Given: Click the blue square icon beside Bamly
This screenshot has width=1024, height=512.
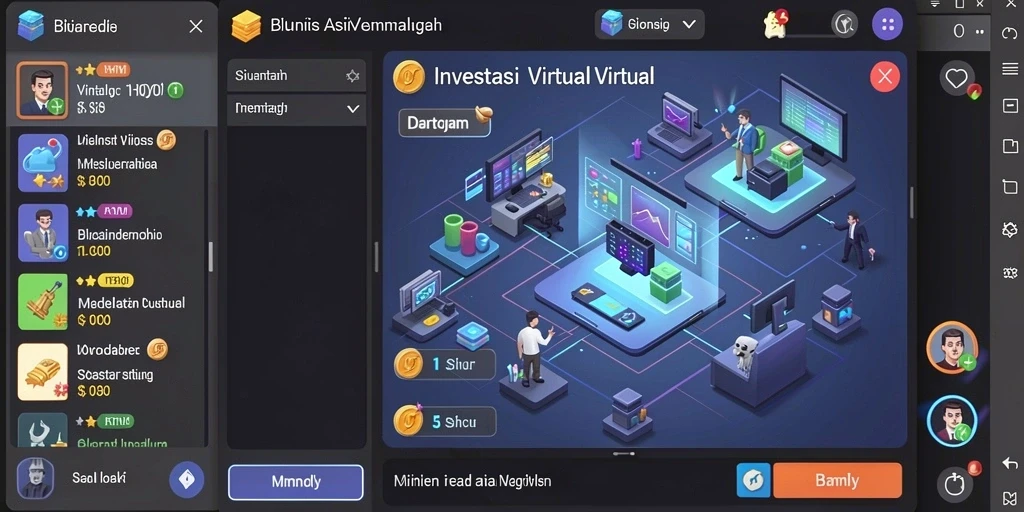Looking at the screenshot, I should [x=753, y=481].
